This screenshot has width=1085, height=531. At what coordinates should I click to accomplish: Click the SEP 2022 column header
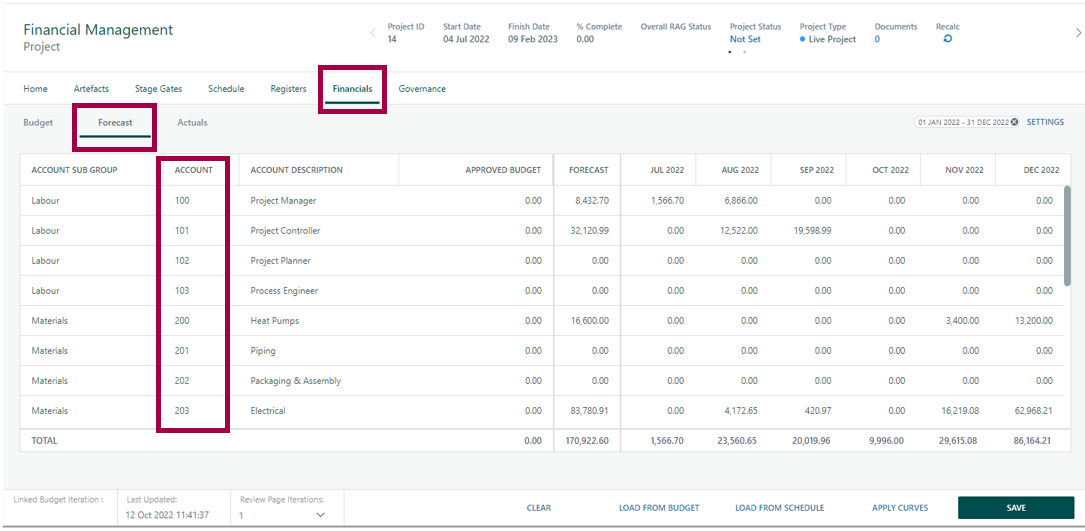click(816, 170)
